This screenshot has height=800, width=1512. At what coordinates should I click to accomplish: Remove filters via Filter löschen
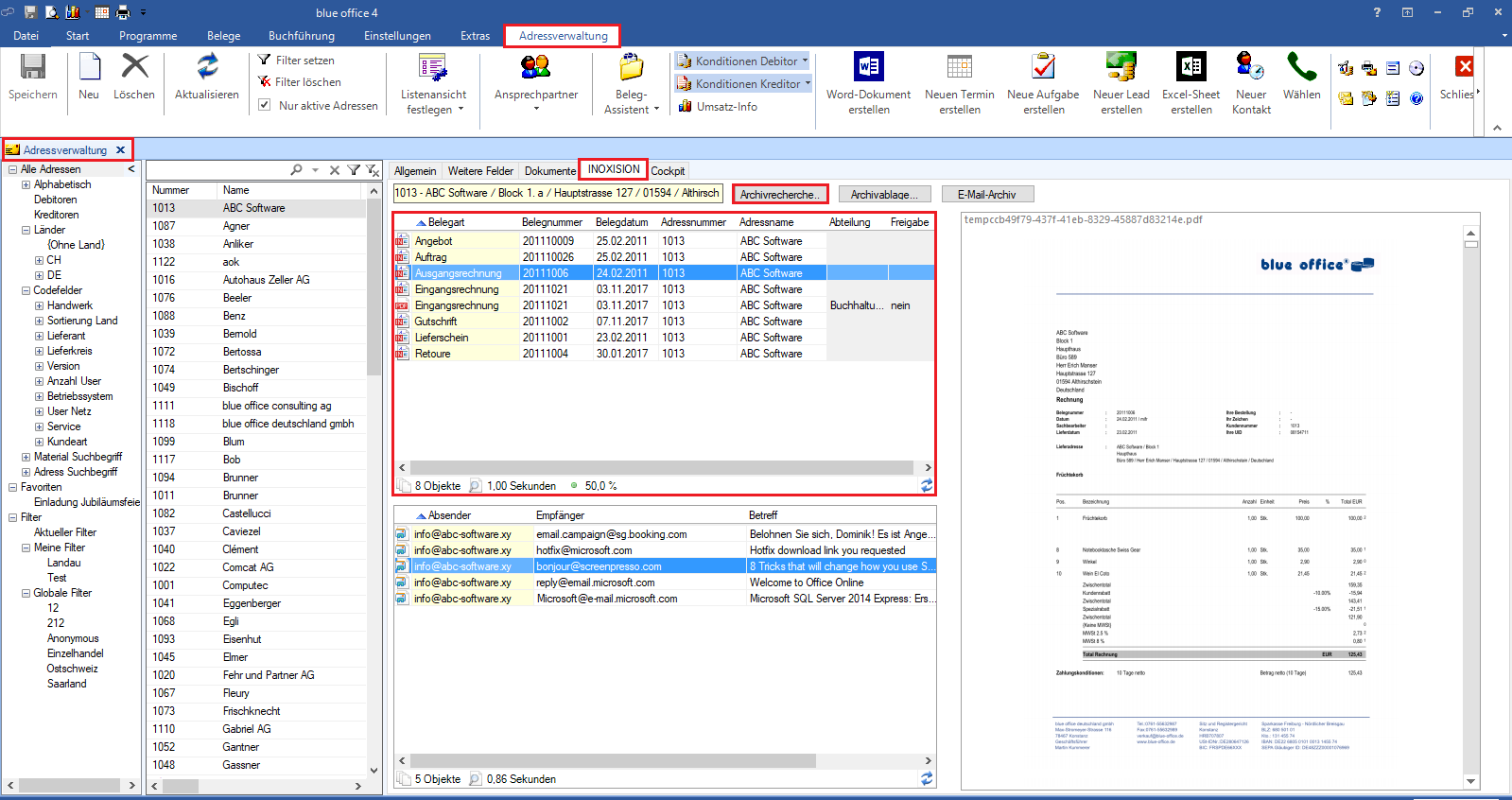[x=300, y=82]
